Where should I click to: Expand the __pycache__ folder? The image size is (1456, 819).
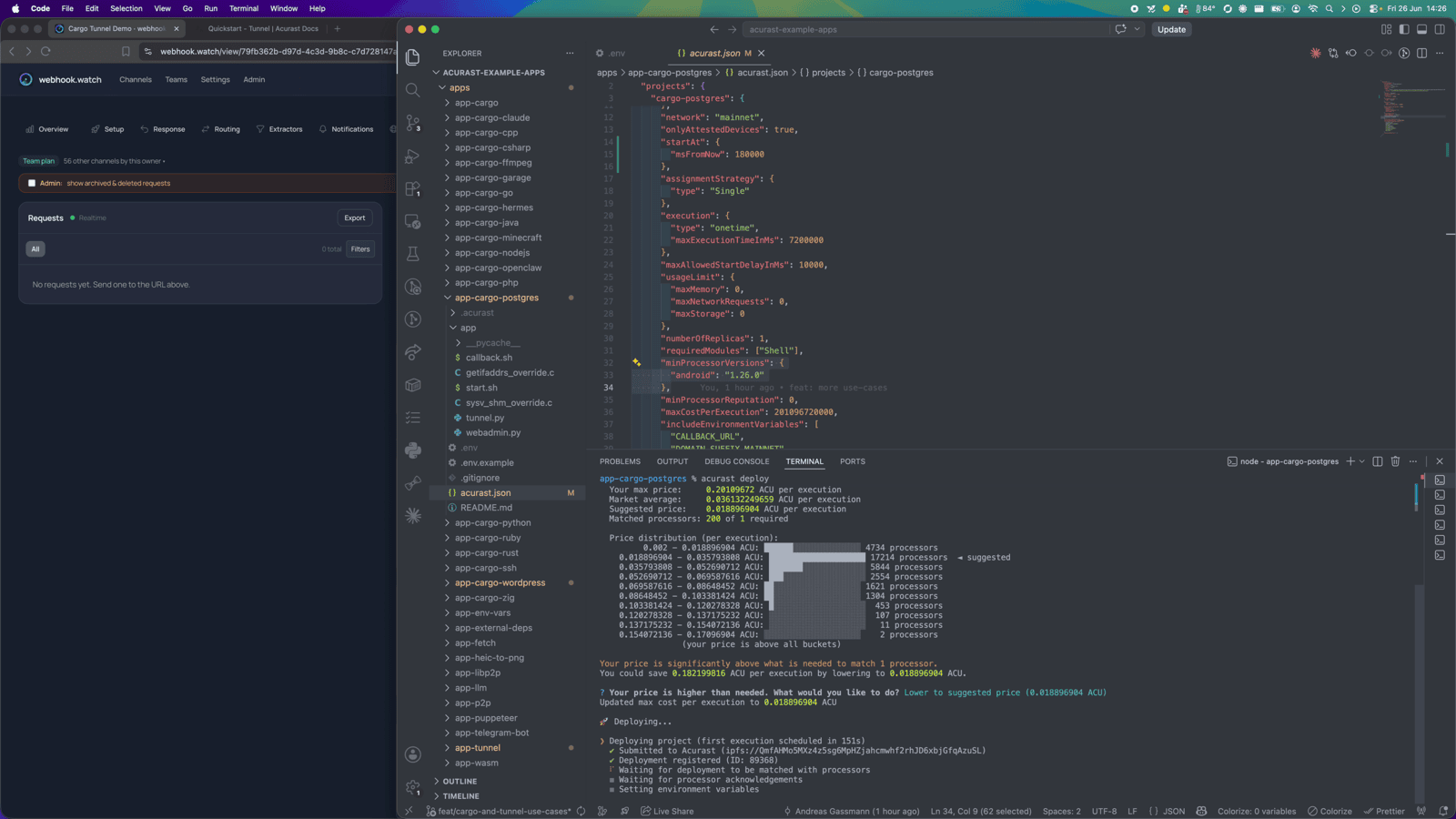(x=459, y=342)
